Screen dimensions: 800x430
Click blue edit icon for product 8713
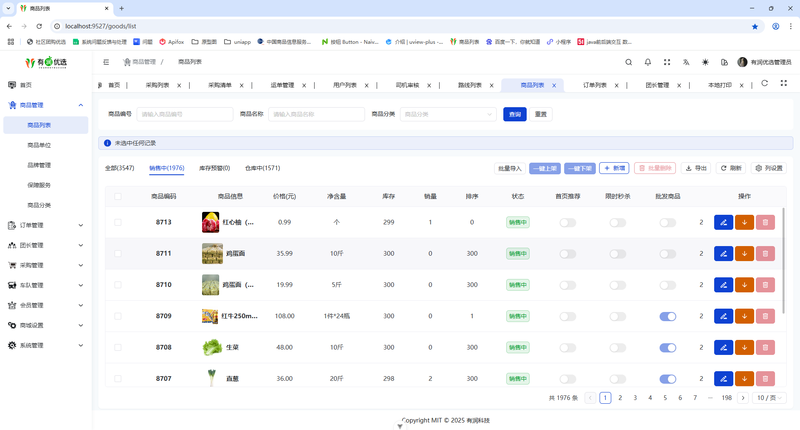pos(724,222)
